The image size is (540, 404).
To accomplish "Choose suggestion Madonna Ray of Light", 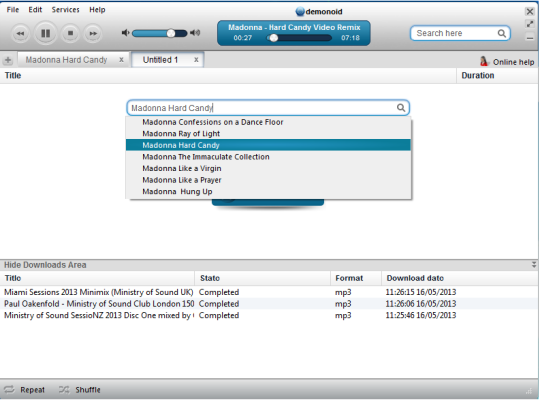I will click(x=268, y=134).
